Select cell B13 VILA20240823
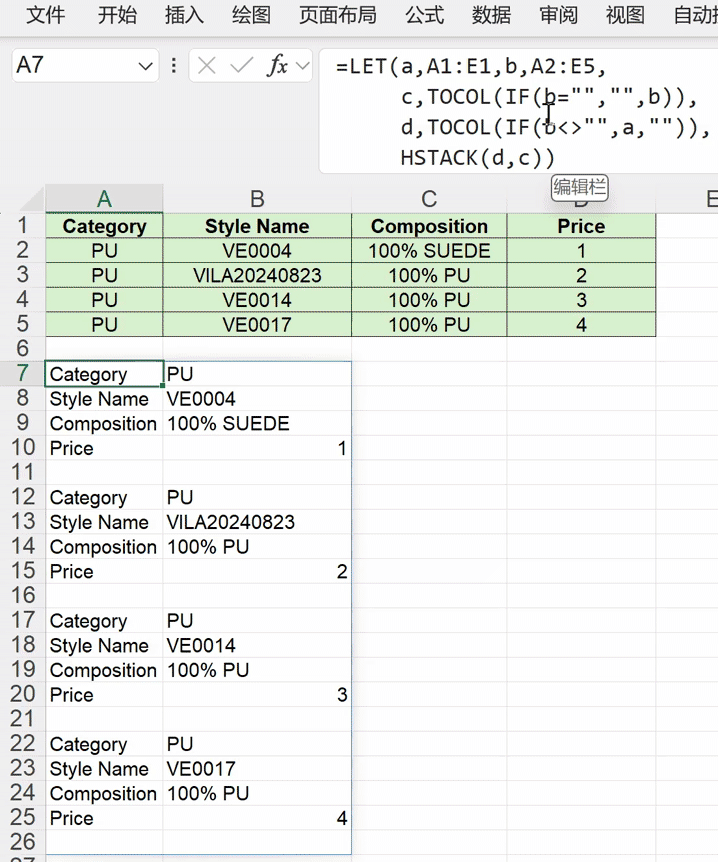 tap(257, 522)
